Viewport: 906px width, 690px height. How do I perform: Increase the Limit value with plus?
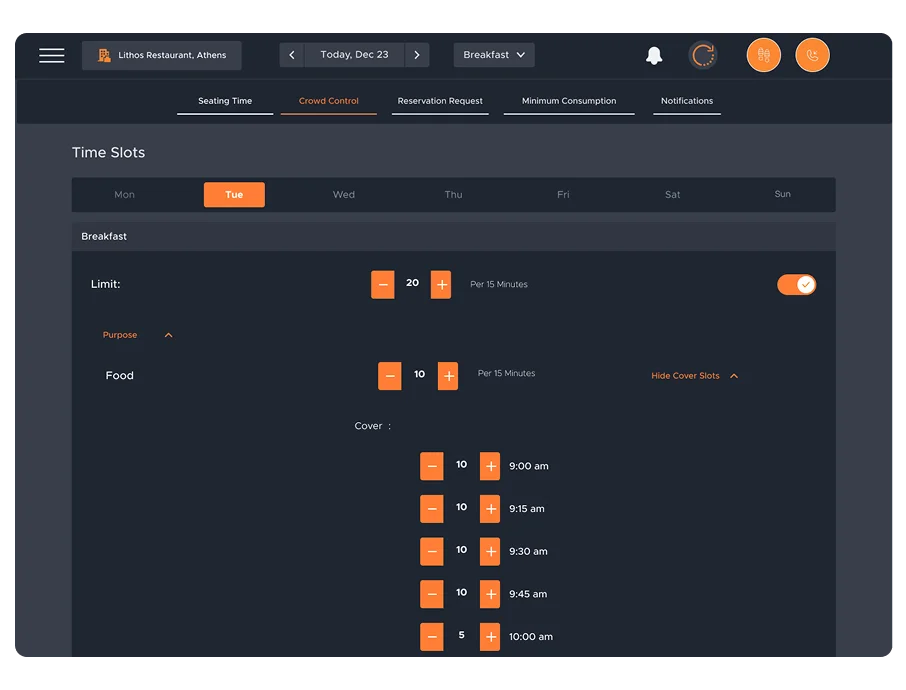(x=441, y=284)
